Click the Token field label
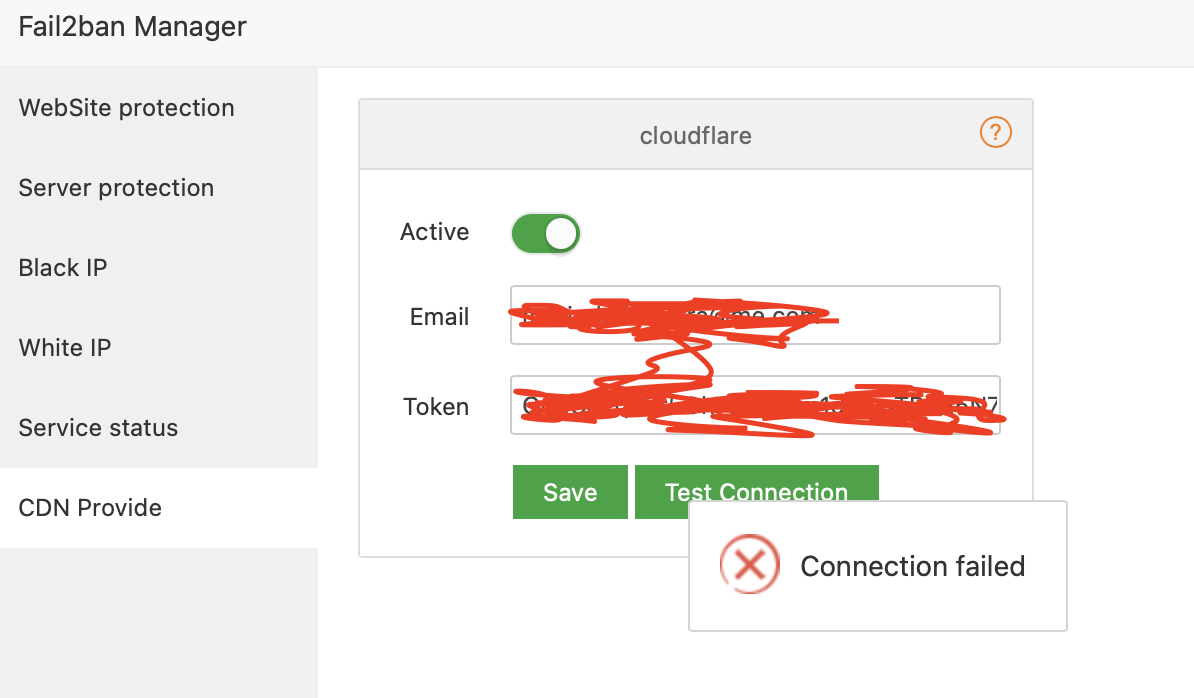 [x=436, y=406]
